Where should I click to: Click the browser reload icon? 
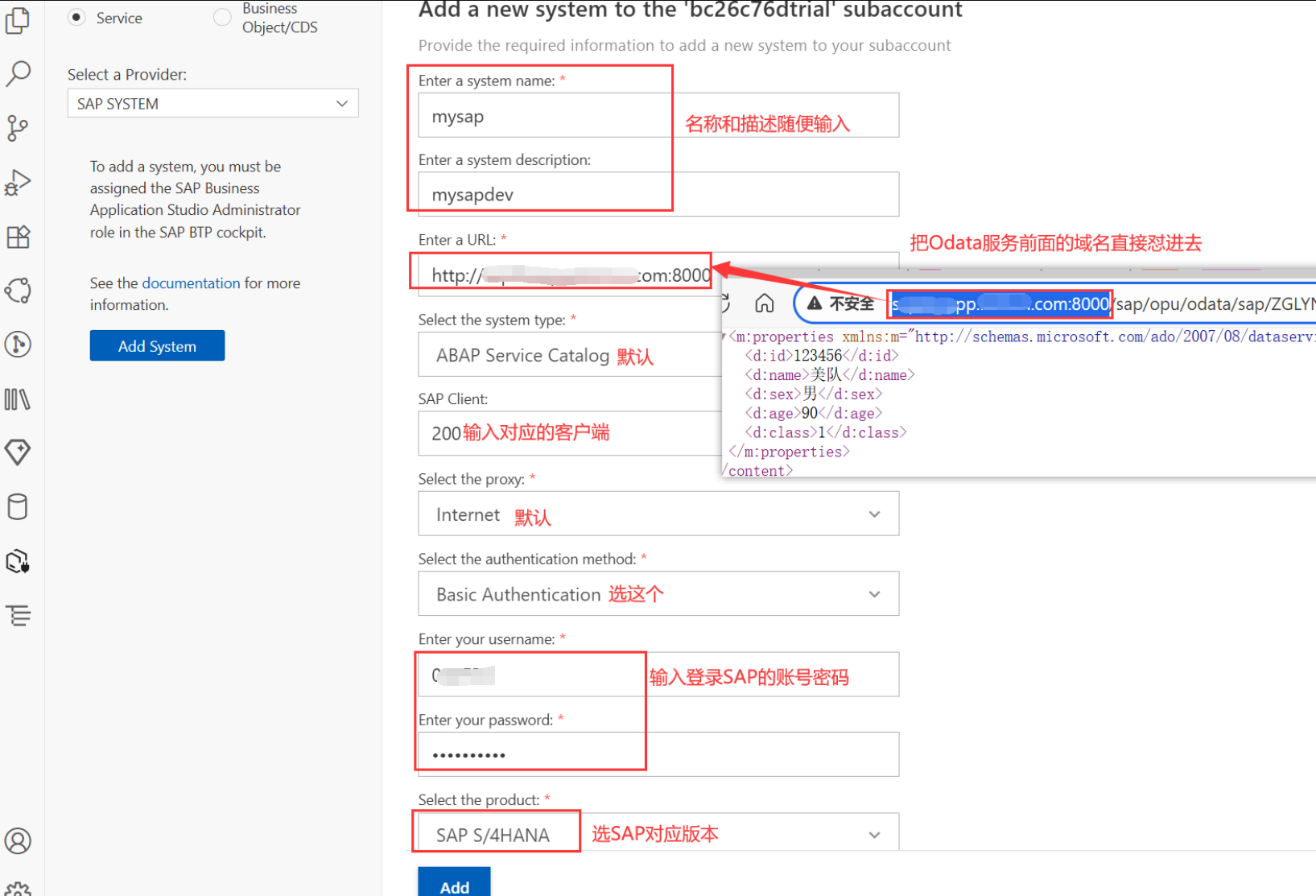click(x=726, y=303)
